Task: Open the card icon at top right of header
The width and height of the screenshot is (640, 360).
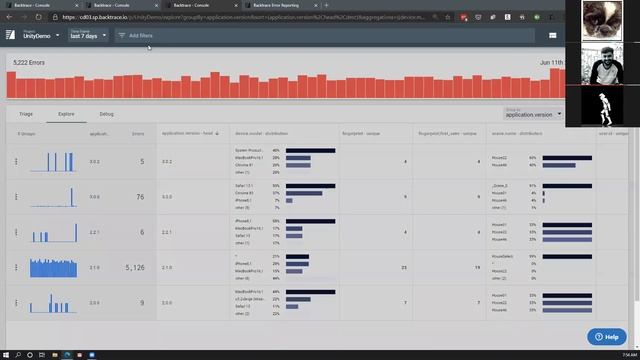Action: click(x=553, y=36)
